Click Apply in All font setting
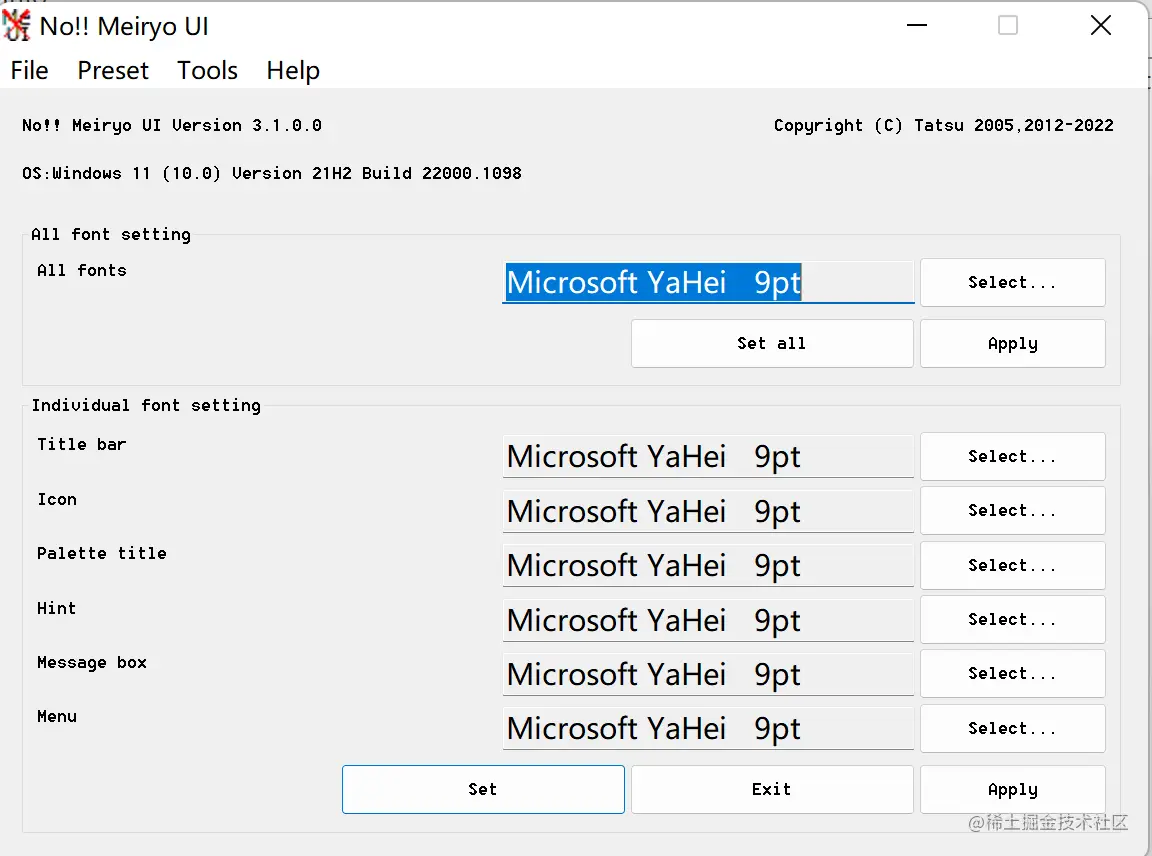The width and height of the screenshot is (1152, 856). [x=1012, y=344]
